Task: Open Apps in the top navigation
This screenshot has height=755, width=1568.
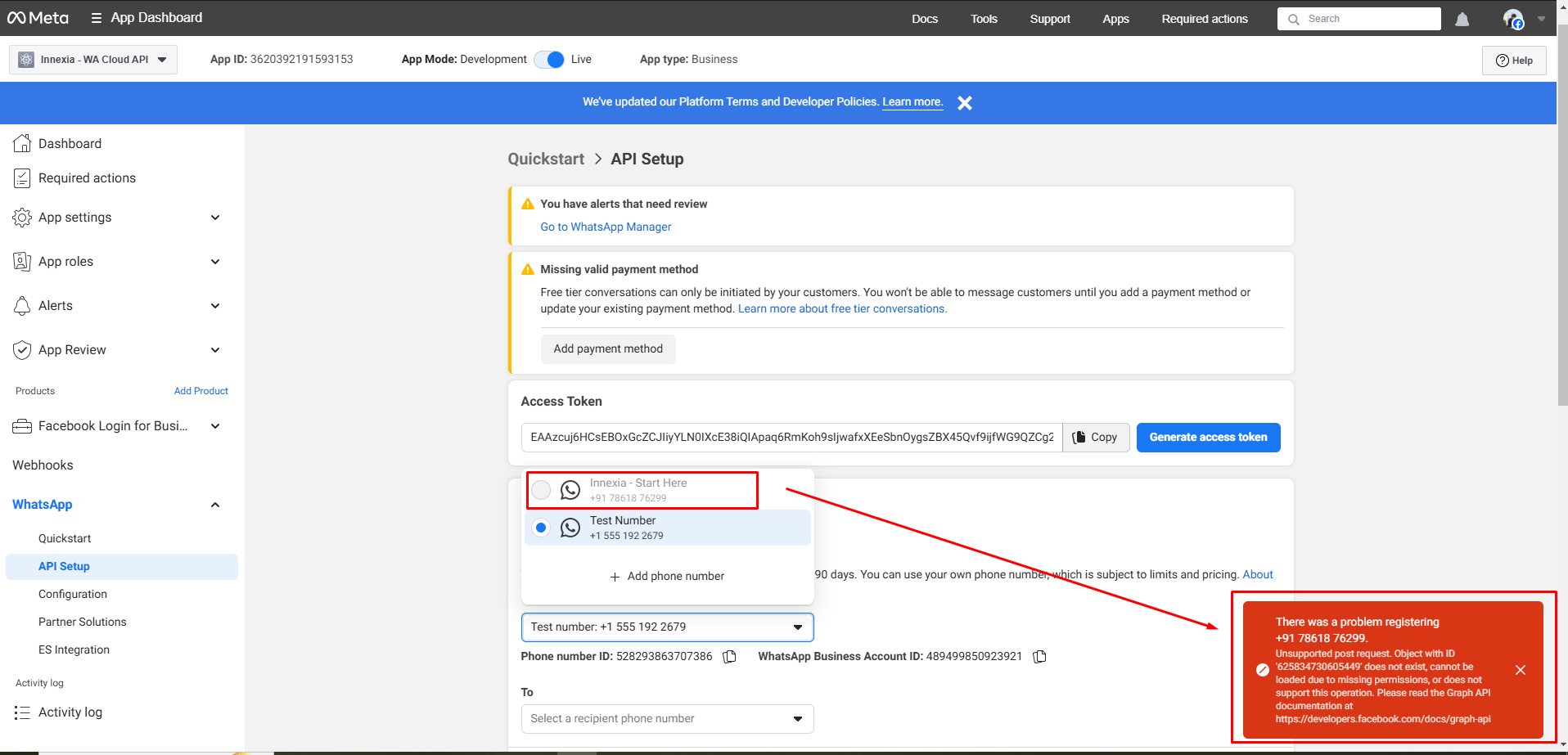Action: [1115, 19]
